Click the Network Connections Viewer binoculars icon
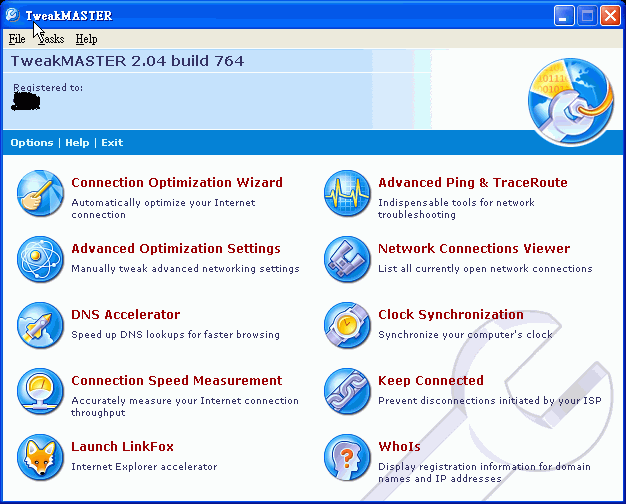Image resolution: width=626 pixels, height=504 pixels. coord(347,260)
